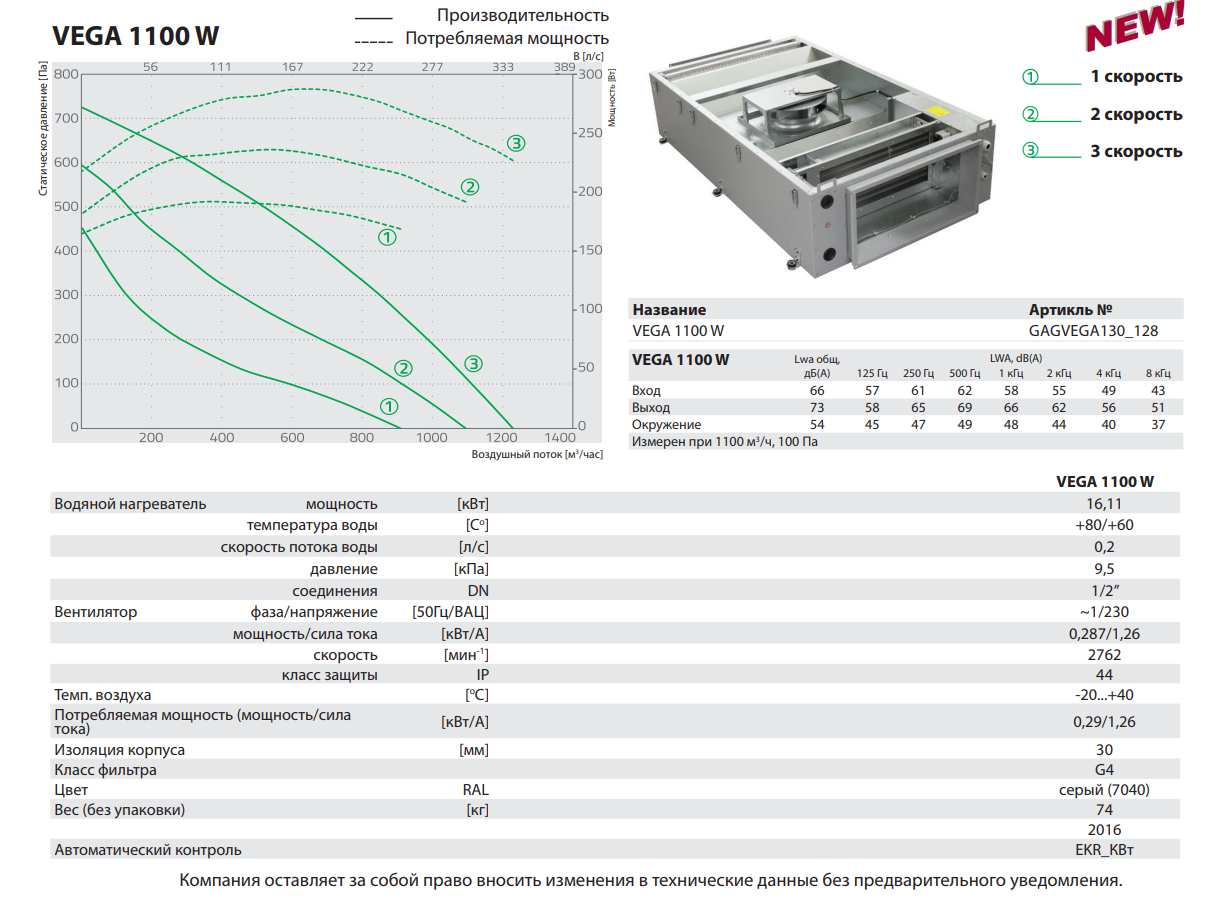Pick circled 3 marker on the solid performance curve
The image size is (1214, 906).
(x=474, y=364)
